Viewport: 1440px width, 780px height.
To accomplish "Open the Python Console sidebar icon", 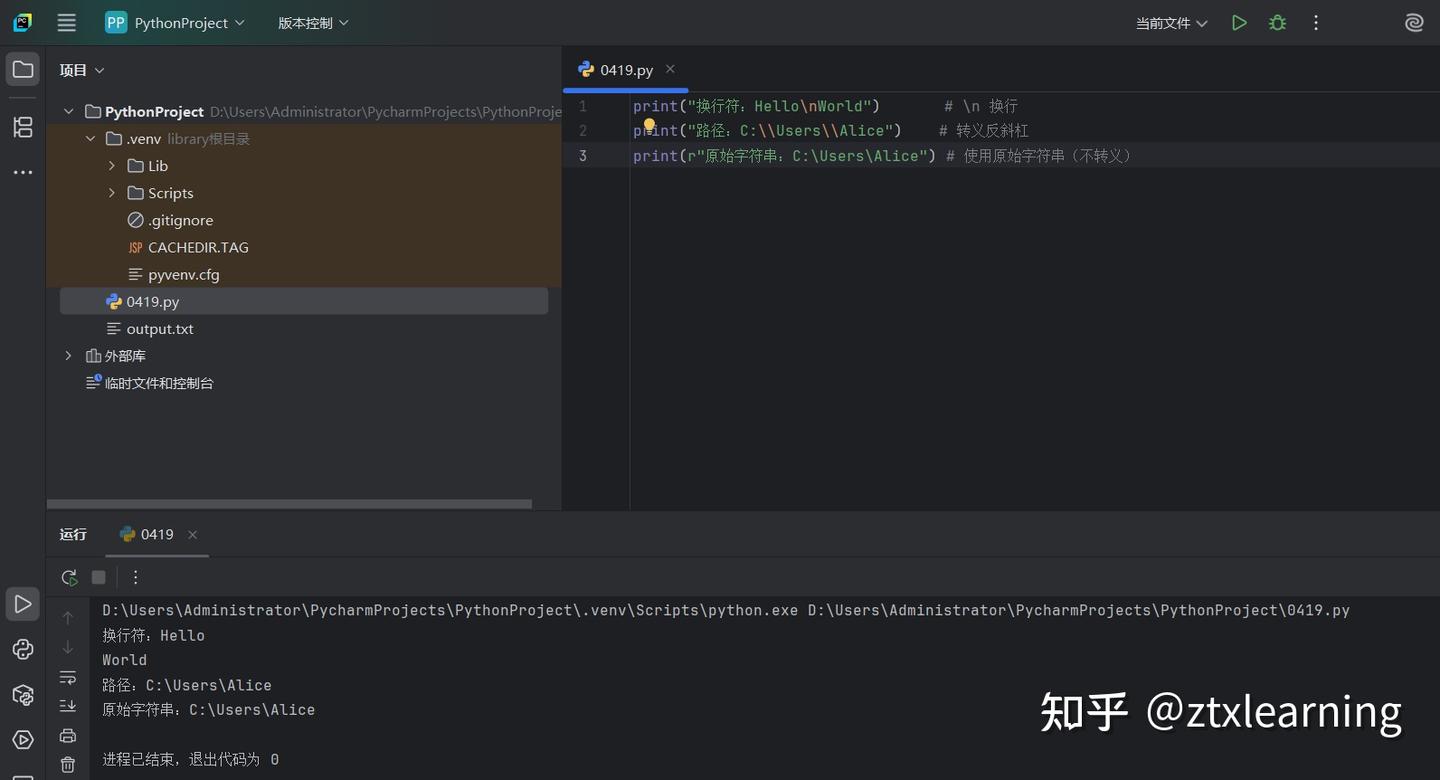I will pyautogui.click(x=23, y=650).
